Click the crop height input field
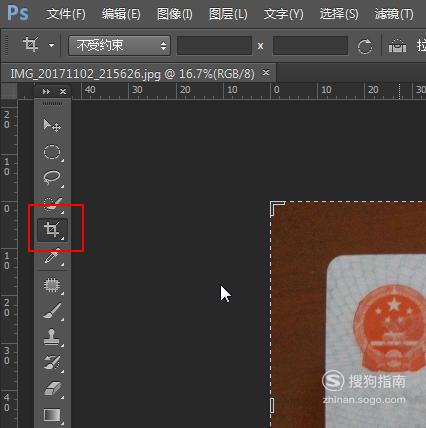 310,45
